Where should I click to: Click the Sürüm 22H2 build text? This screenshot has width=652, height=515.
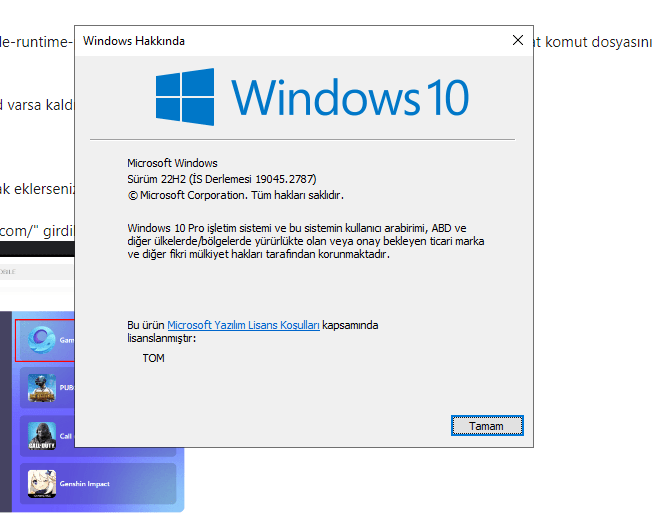coord(222,179)
